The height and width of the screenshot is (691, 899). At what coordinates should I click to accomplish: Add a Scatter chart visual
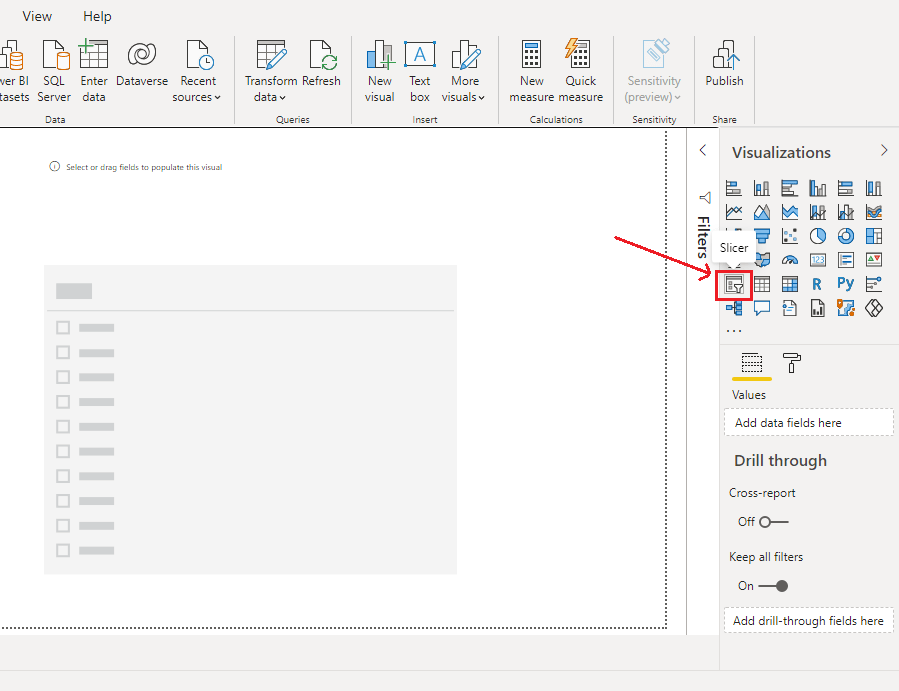[x=790, y=236]
